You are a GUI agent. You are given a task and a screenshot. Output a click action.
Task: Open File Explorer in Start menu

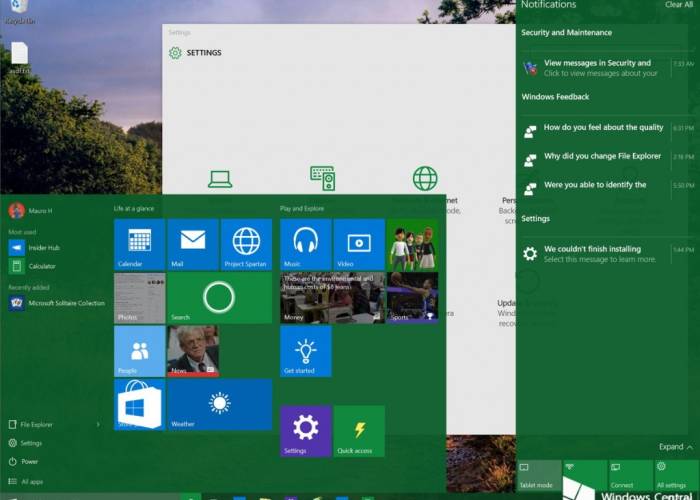pyautogui.click(x=31, y=425)
